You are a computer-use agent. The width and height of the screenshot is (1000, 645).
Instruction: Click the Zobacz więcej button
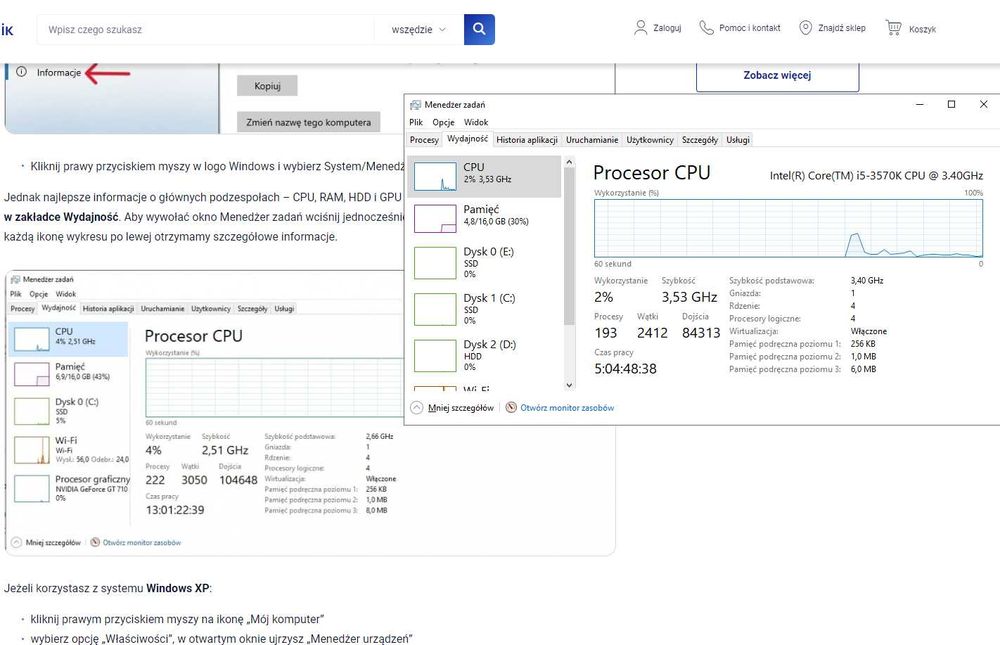777,75
